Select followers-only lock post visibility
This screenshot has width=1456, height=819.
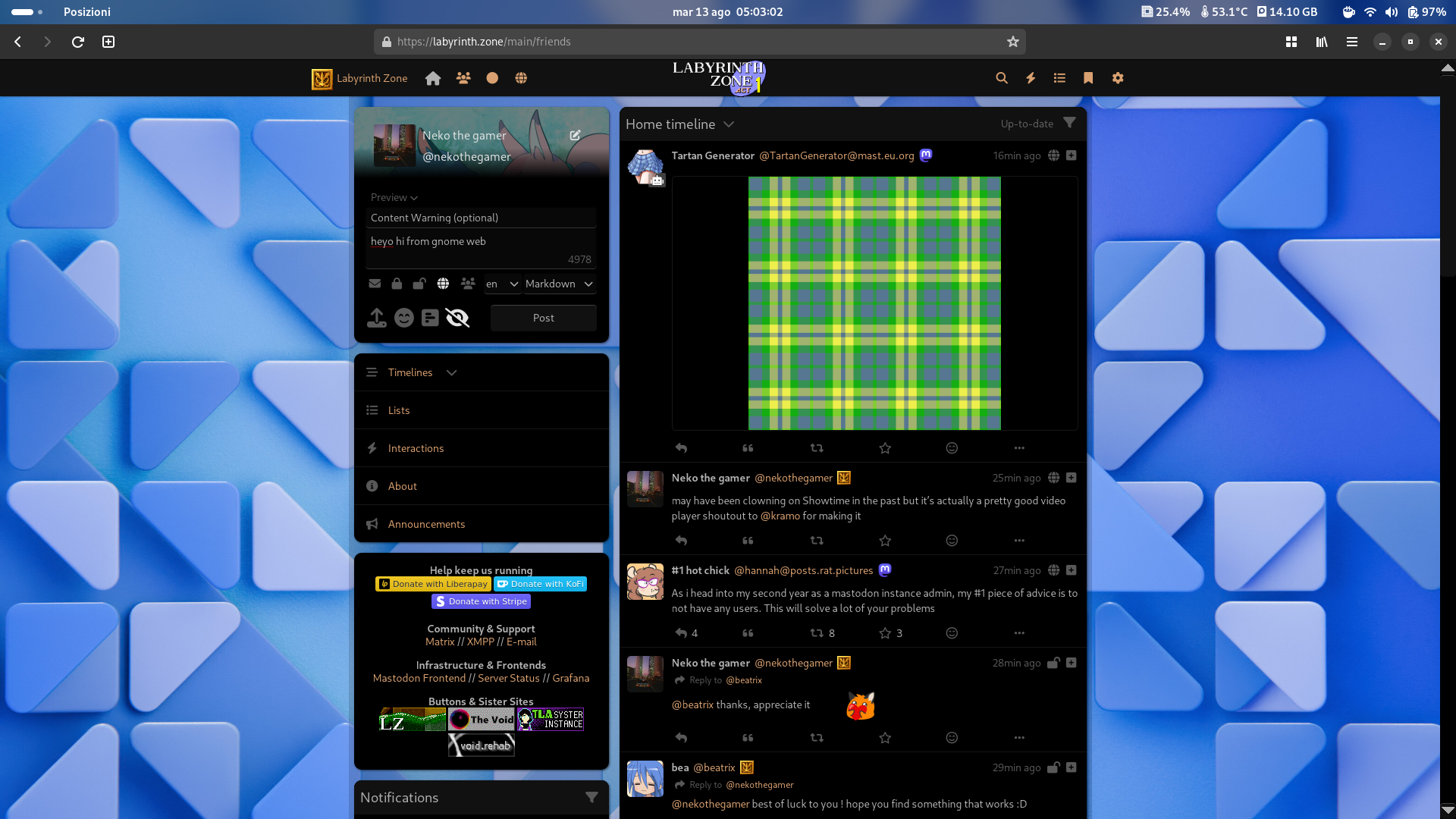(397, 284)
